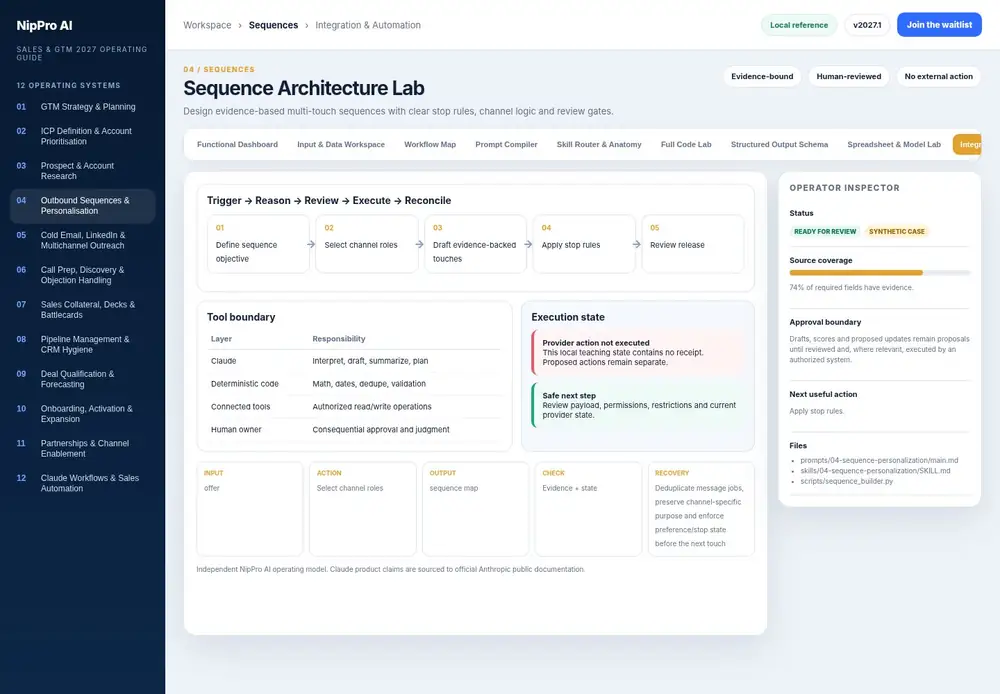Select step 04 Apply stop rules

[584, 244]
